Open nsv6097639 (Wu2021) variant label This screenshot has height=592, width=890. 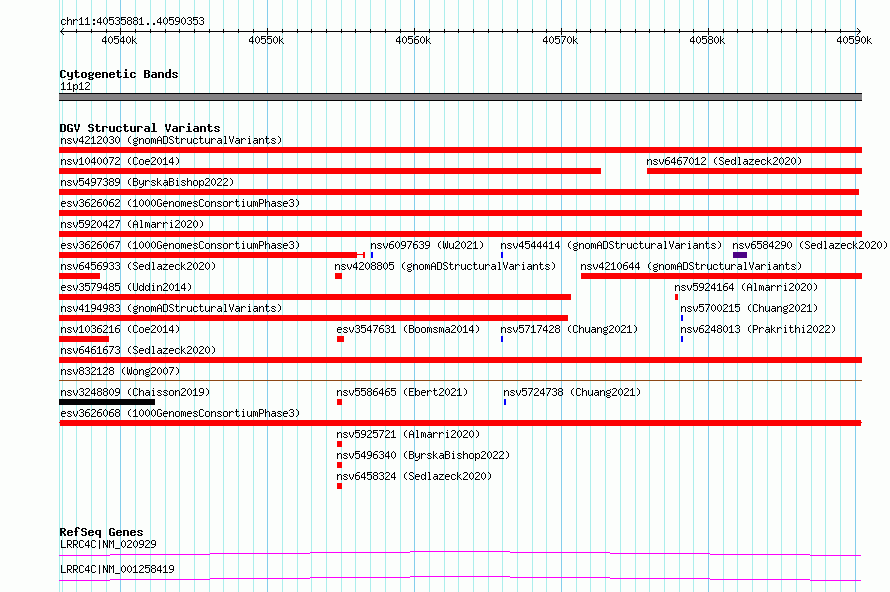pyautogui.click(x=427, y=245)
